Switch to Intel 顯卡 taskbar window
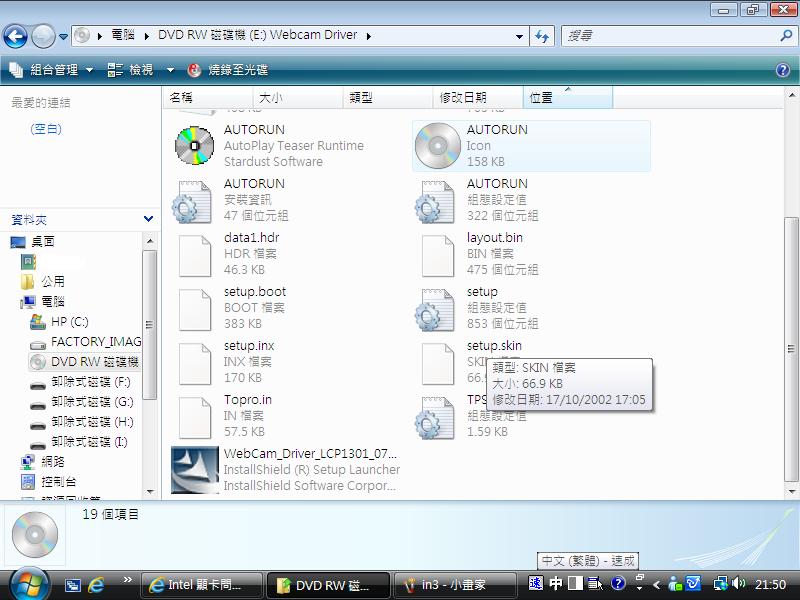 click(201, 585)
